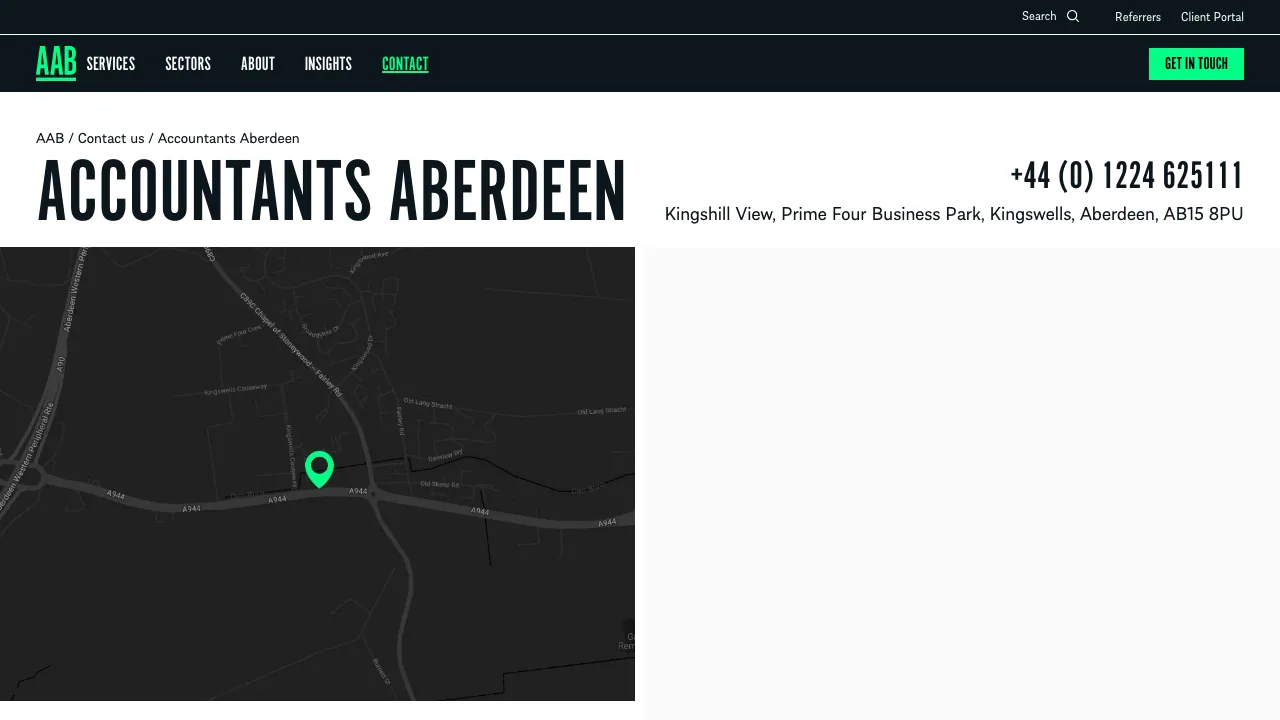The height and width of the screenshot is (720, 1280).
Task: Click the GET IN TOUCH button
Action: [1196, 63]
